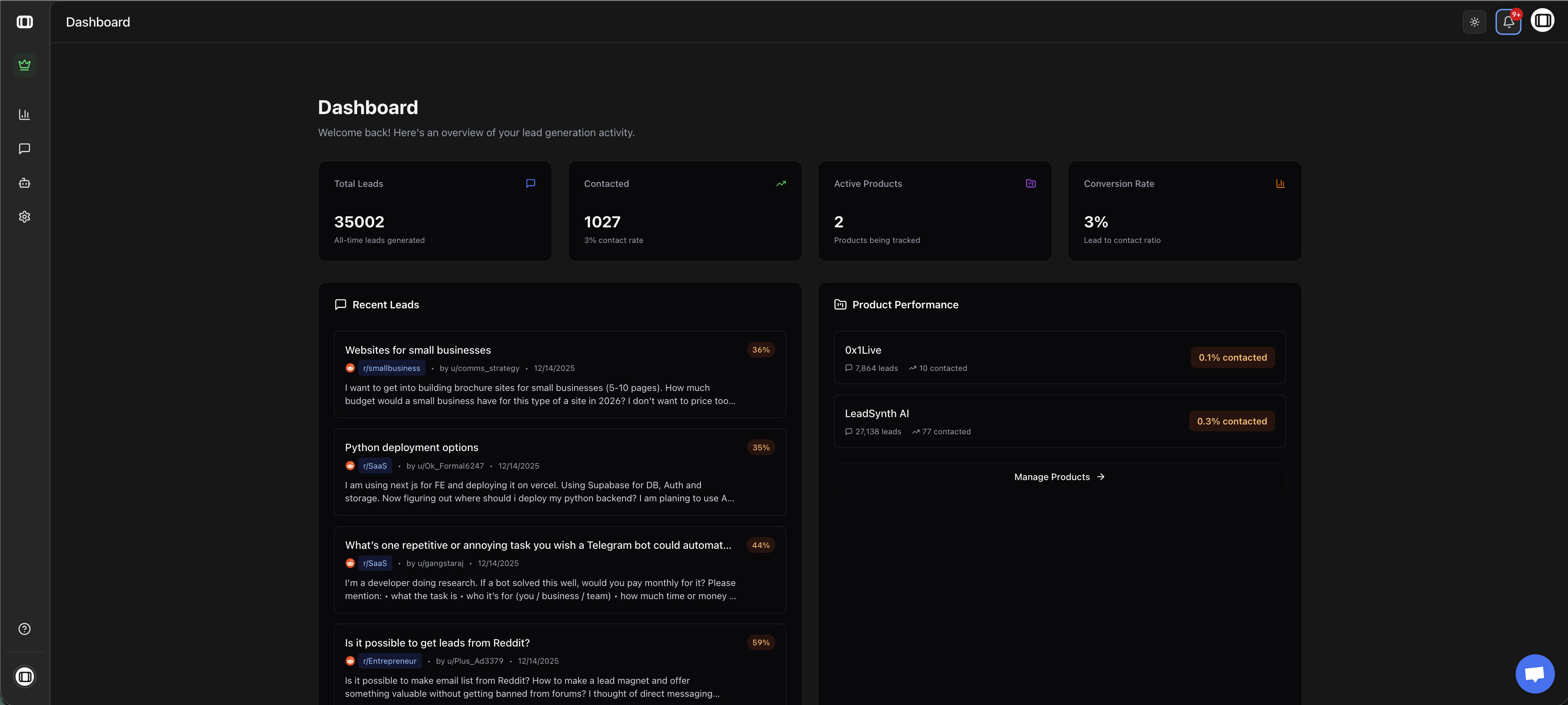The height and width of the screenshot is (705, 1568).
Task: Open Settings using the gear icon
Action: (25, 216)
